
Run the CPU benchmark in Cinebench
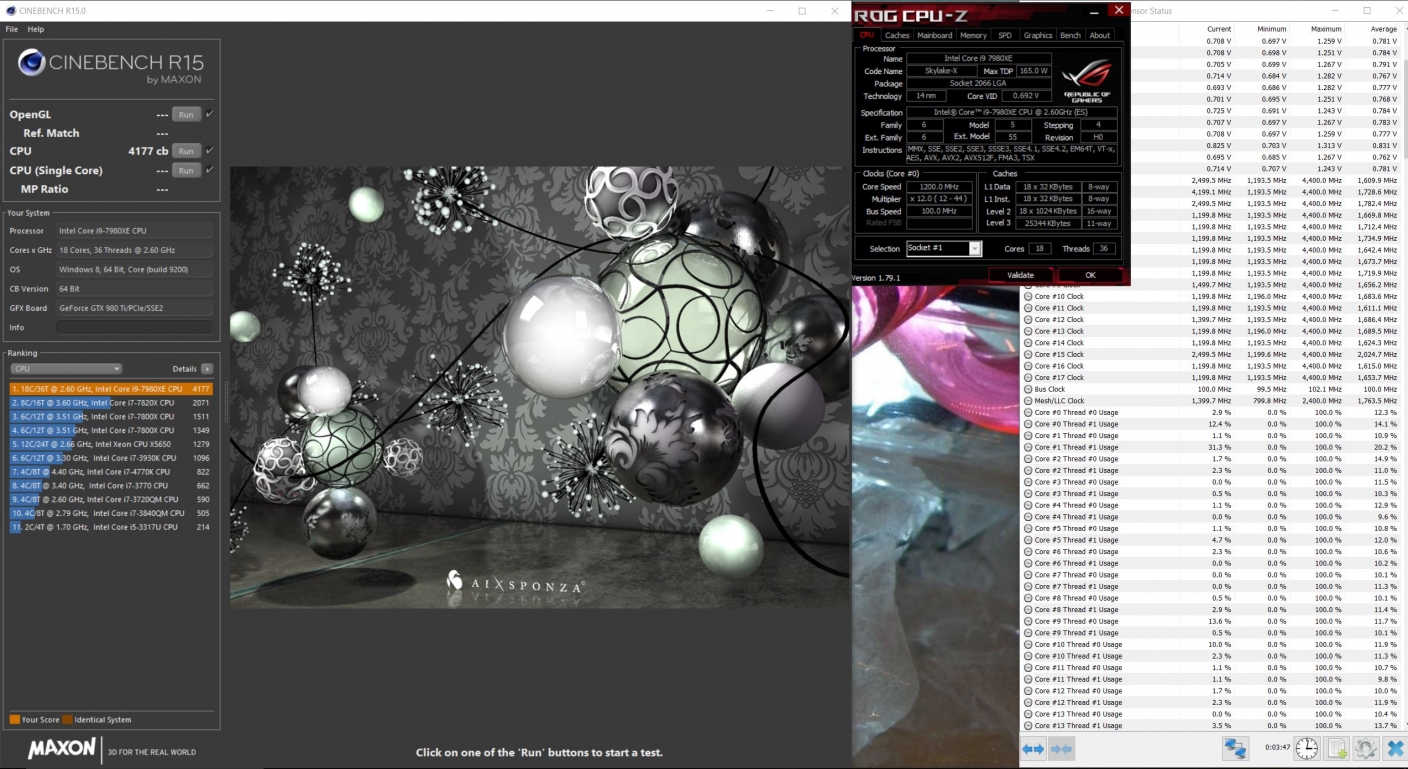coord(186,151)
